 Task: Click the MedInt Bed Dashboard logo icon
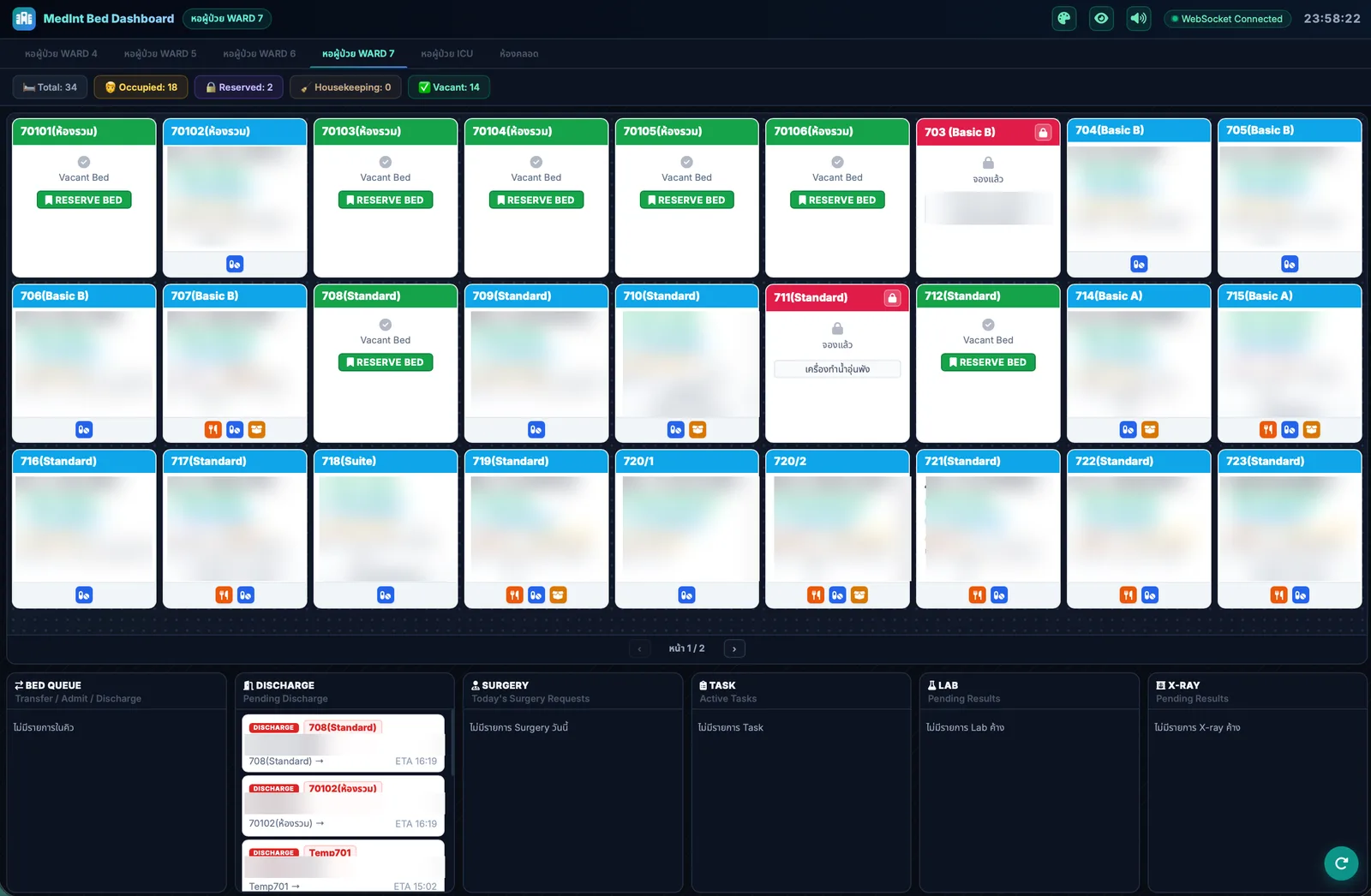[x=24, y=18]
